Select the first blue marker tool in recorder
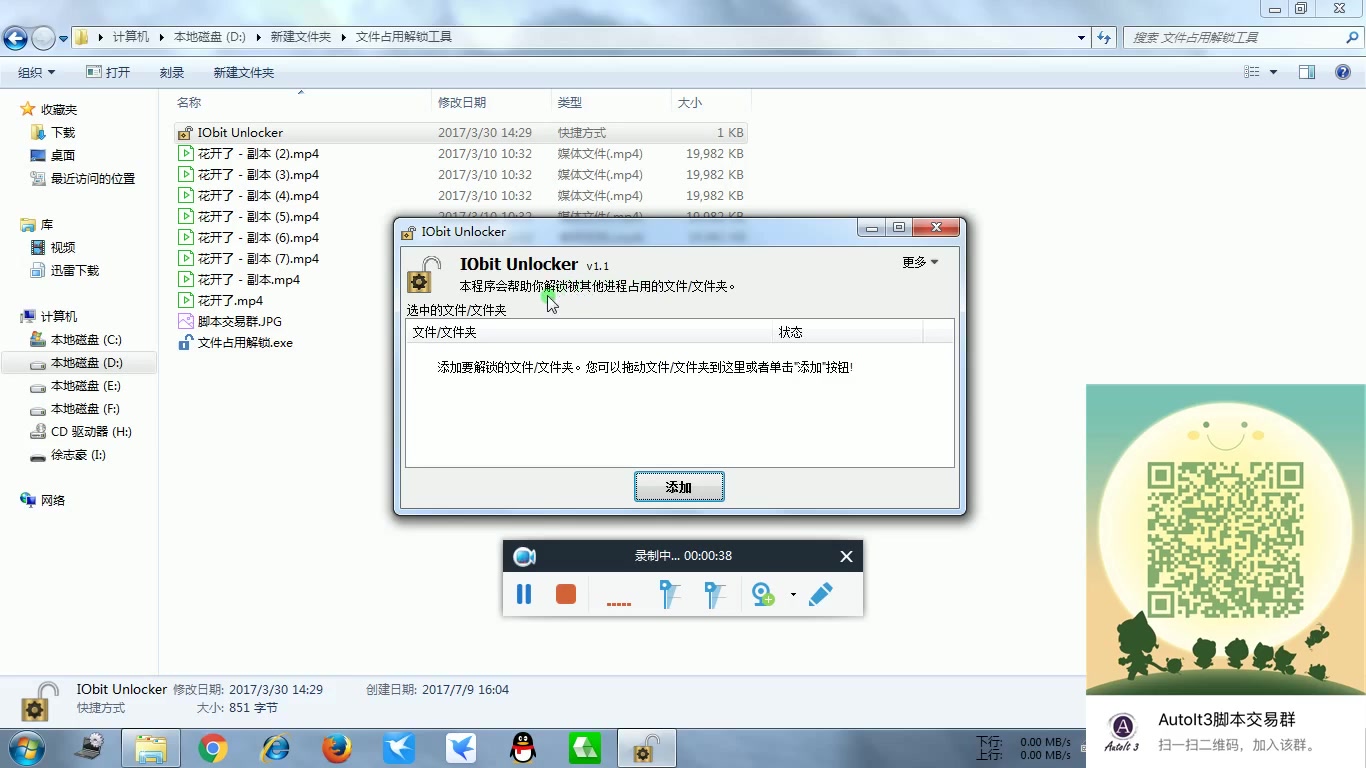The height and width of the screenshot is (768, 1366). point(670,595)
